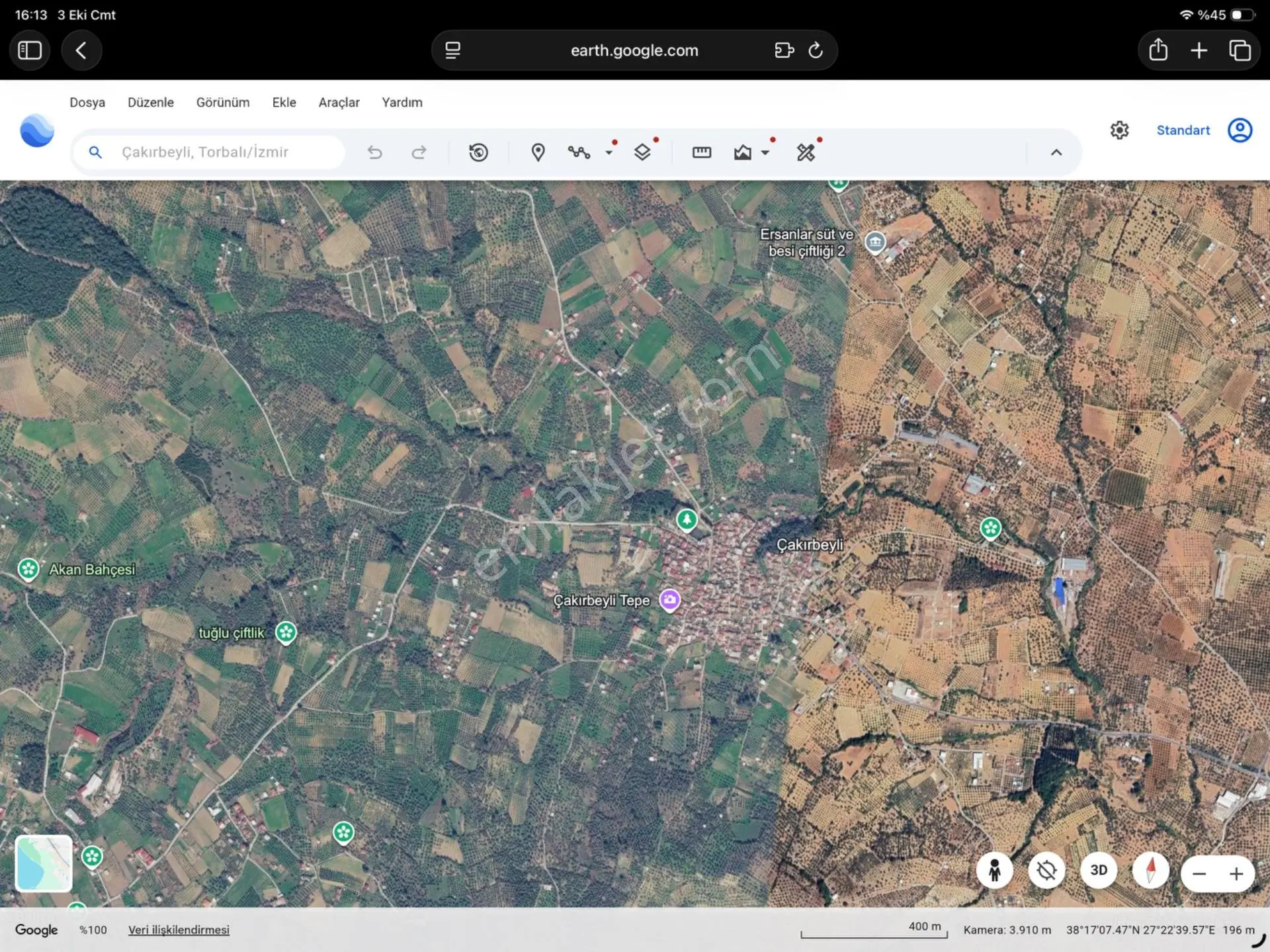The image size is (1270, 952).
Task: Open the map style thumbnail
Action: pos(44,864)
